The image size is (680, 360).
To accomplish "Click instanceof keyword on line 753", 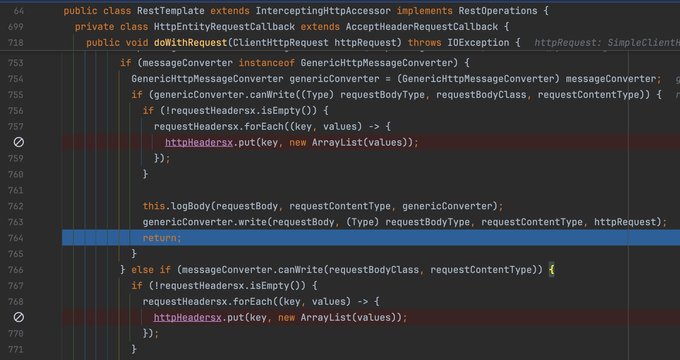I will pos(267,63).
